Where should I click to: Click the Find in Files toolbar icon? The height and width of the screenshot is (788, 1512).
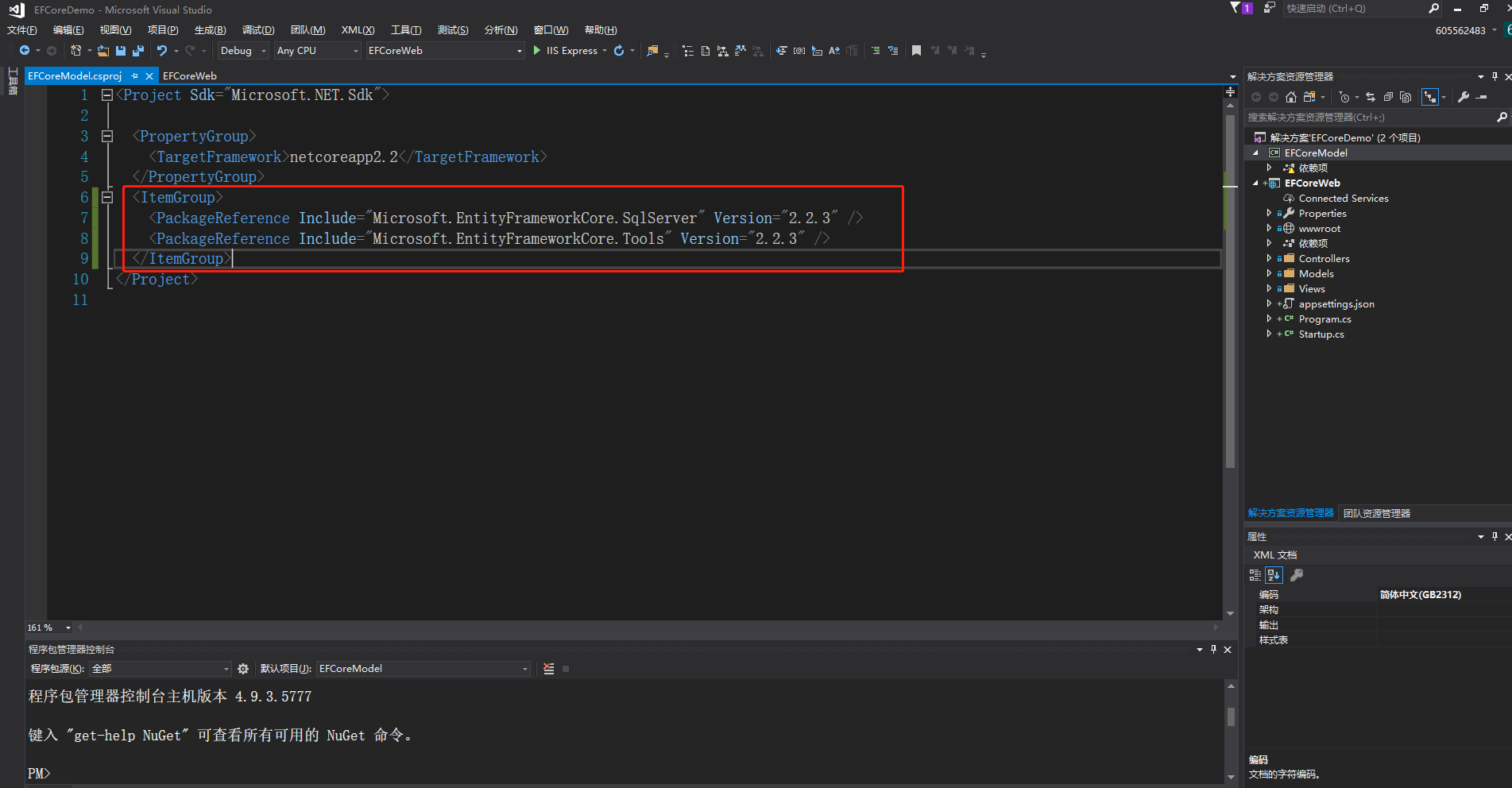click(652, 51)
